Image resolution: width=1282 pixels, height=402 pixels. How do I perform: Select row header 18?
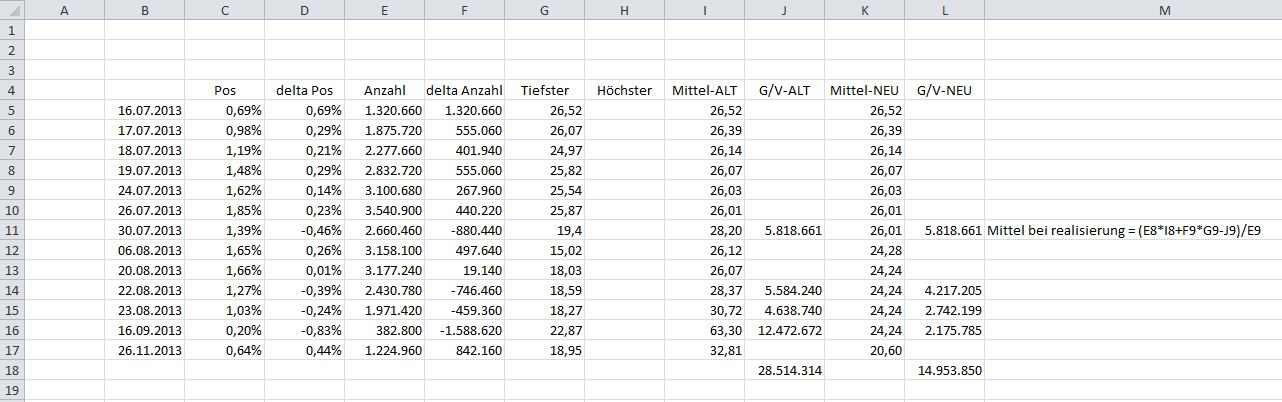pos(11,370)
